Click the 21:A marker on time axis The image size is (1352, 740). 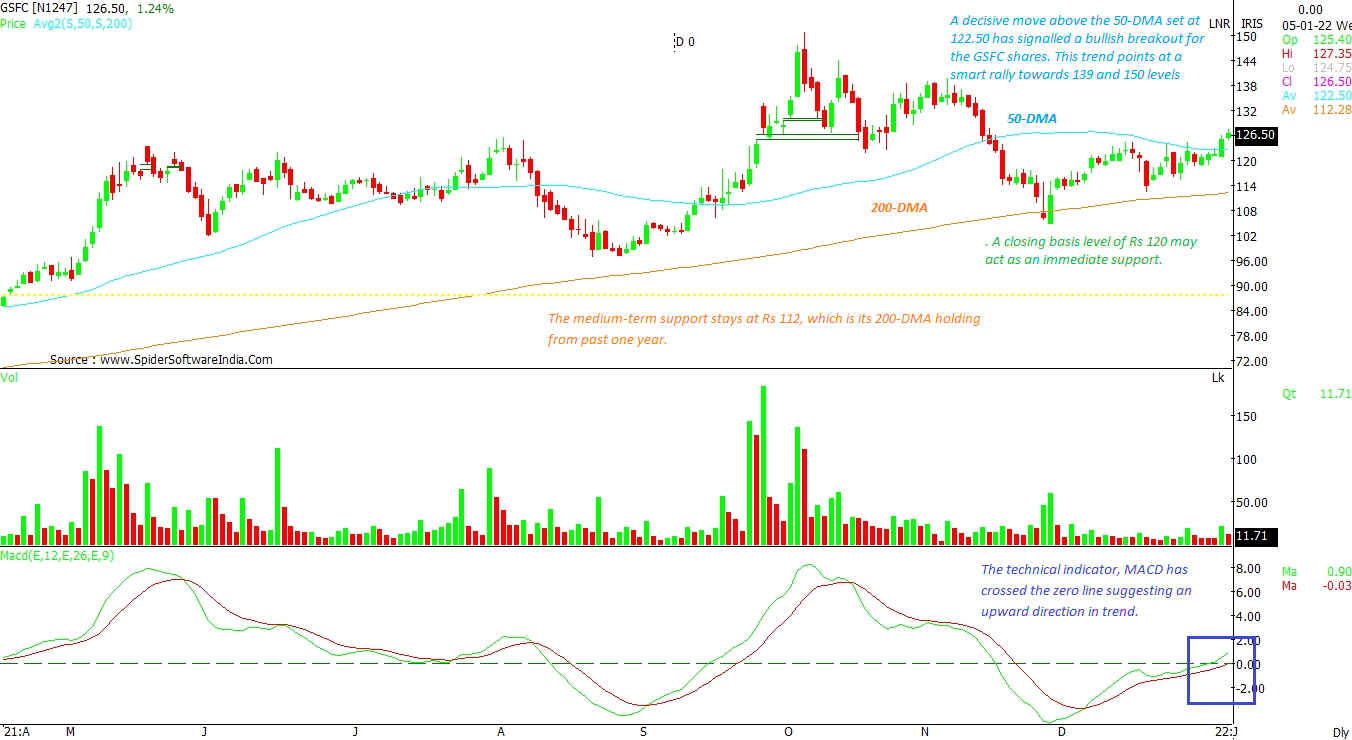pyautogui.click(x=14, y=732)
